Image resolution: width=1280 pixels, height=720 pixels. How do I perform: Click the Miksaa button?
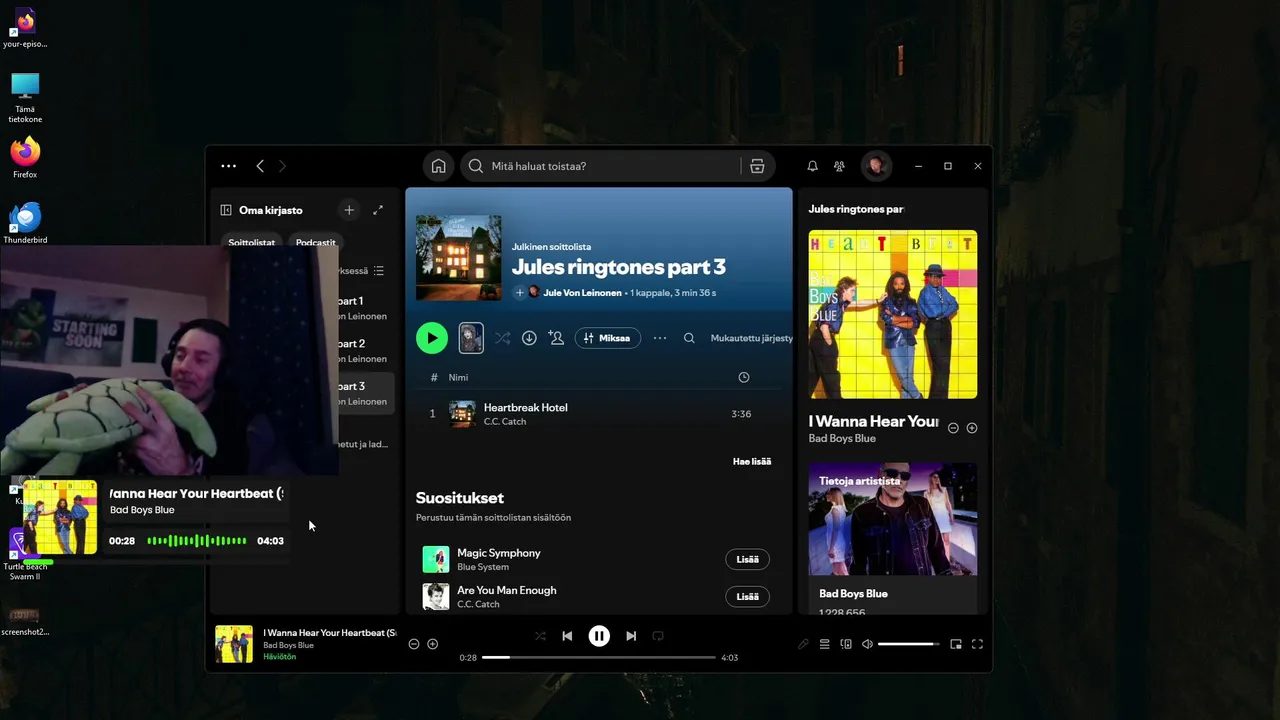(x=608, y=338)
